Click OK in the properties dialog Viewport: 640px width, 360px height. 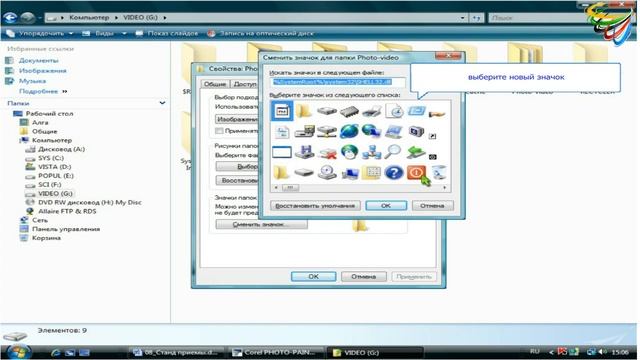coord(313,276)
